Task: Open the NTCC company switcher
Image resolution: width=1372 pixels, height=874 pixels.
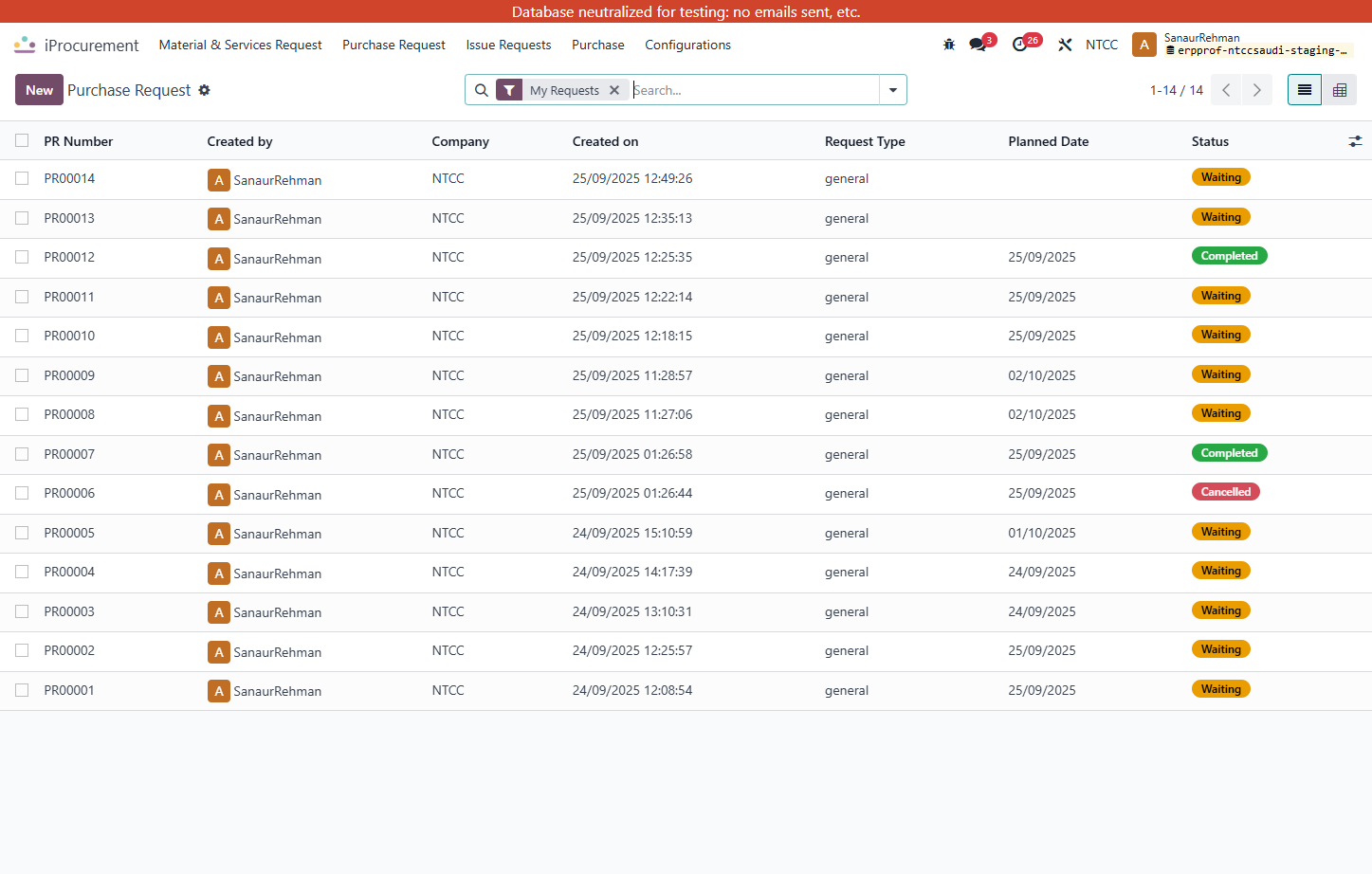Action: 1102,45
